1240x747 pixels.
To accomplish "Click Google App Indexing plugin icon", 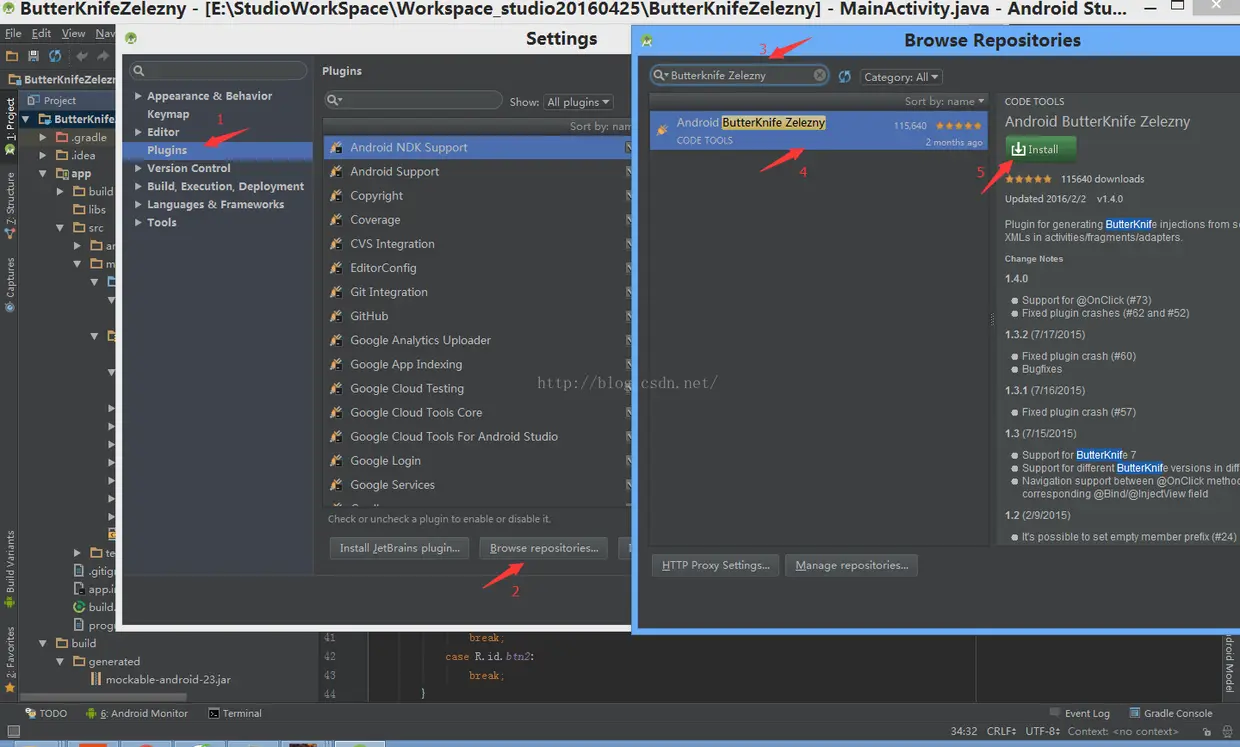I will [336, 364].
